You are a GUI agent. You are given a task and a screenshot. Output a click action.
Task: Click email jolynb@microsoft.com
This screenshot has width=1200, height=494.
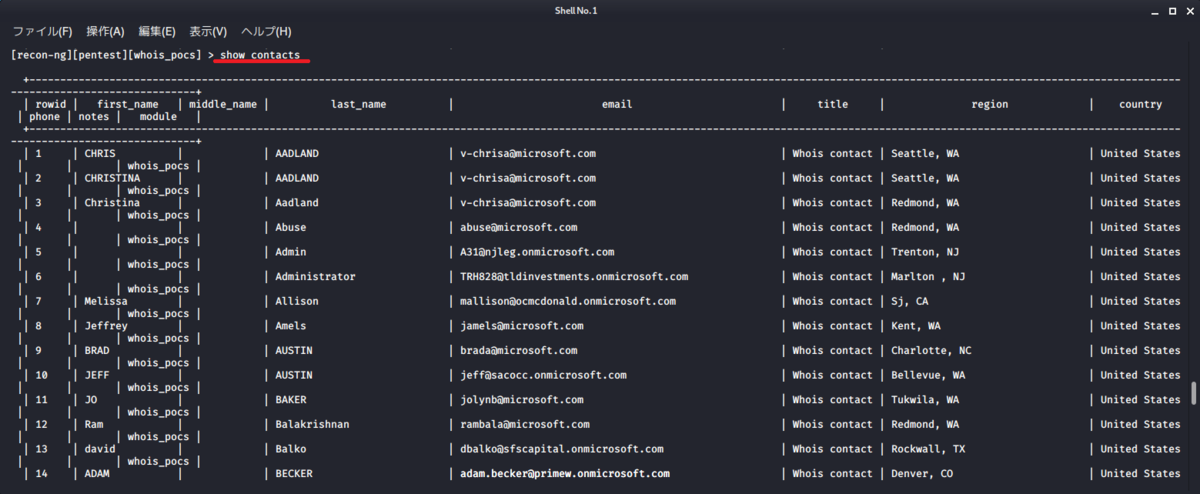pyautogui.click(x=522, y=400)
